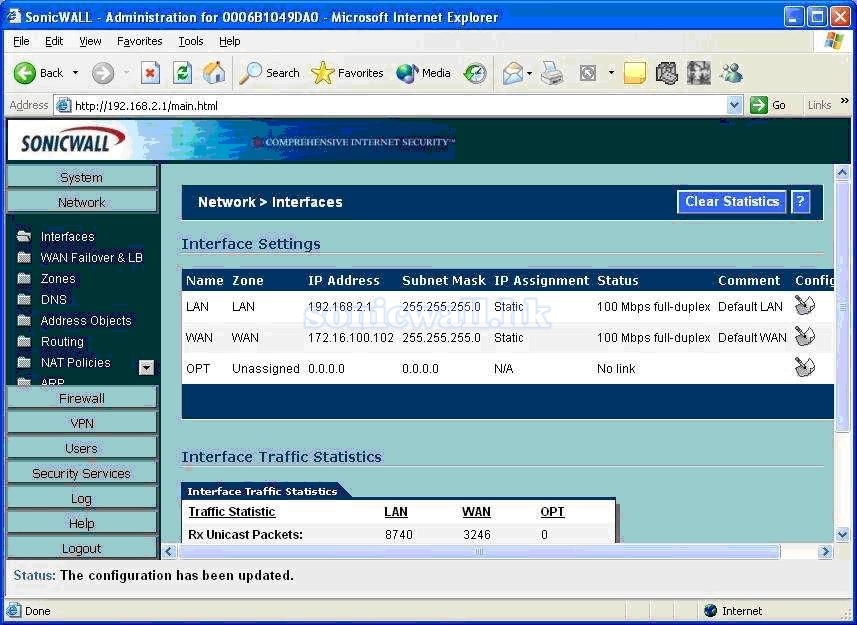Stop page loading with Stop icon
The image size is (857, 625).
[150, 73]
